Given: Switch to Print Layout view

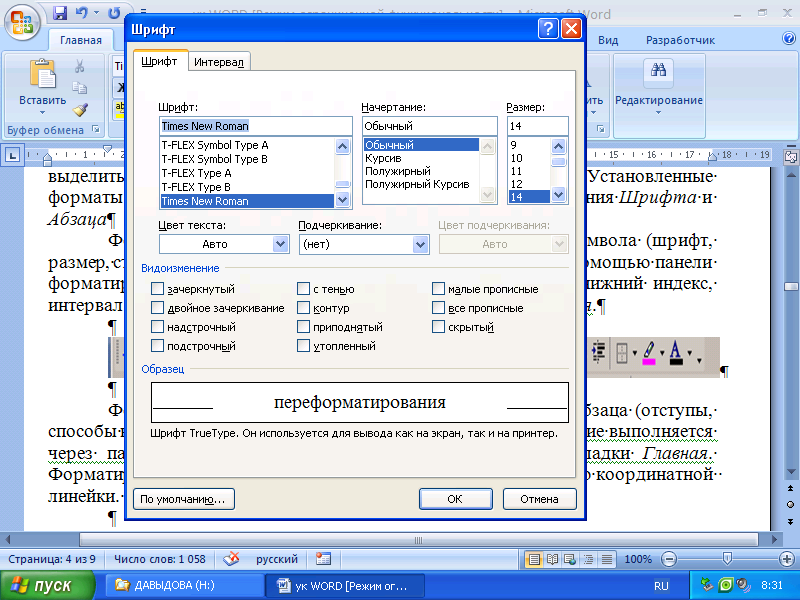Looking at the screenshot, I should (x=534, y=559).
